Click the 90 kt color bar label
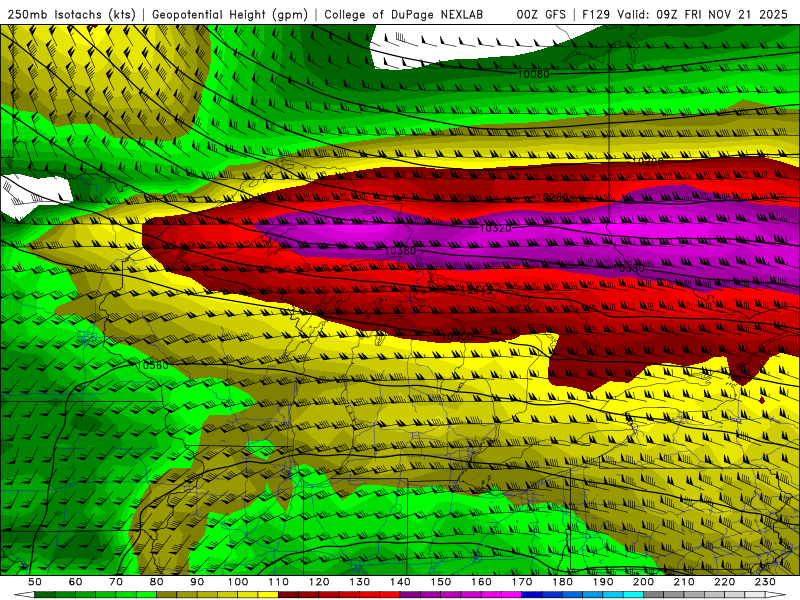800x600 pixels. pos(197,582)
